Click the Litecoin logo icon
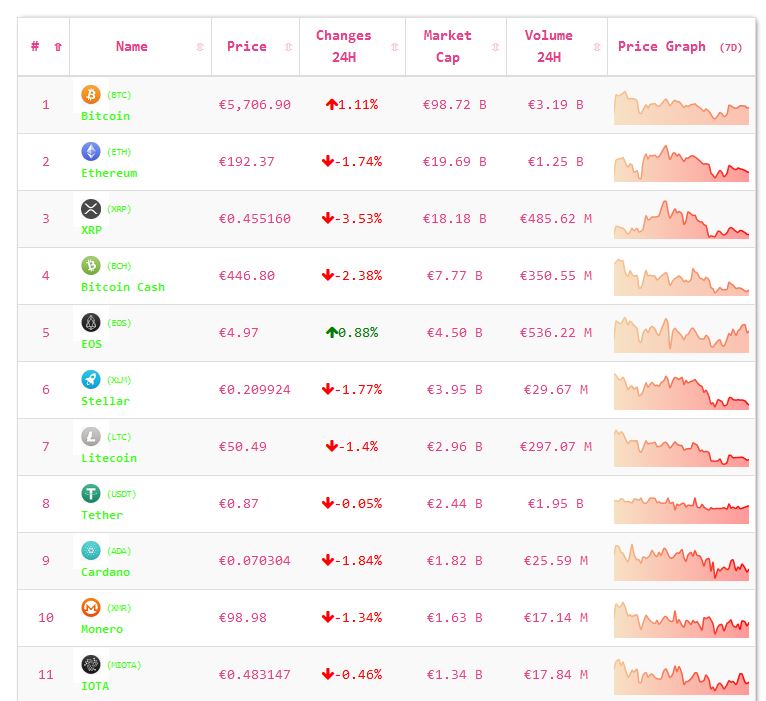Screen dimensions: 766x701 tap(91, 437)
